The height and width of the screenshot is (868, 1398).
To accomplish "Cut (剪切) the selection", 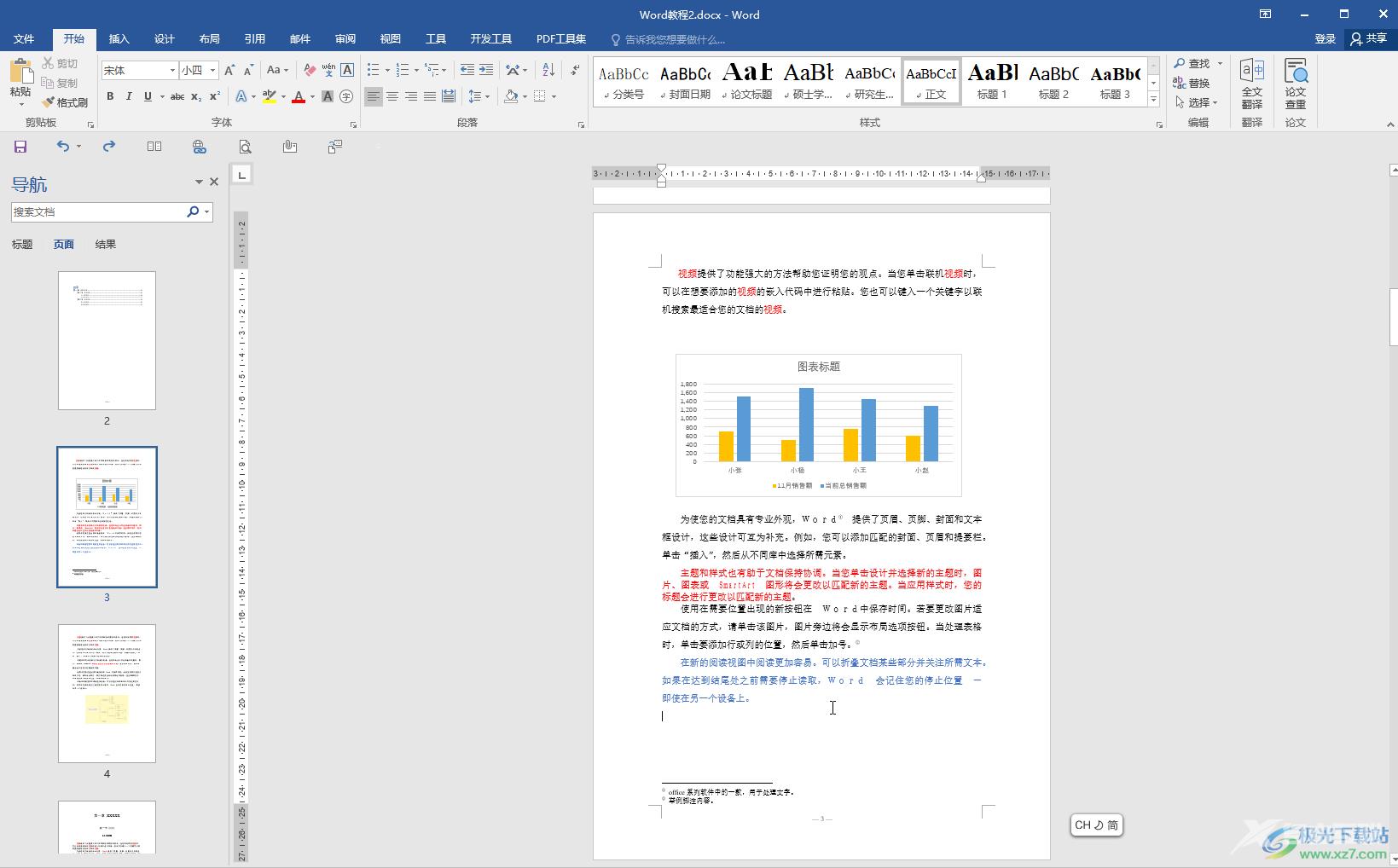I will [60, 64].
